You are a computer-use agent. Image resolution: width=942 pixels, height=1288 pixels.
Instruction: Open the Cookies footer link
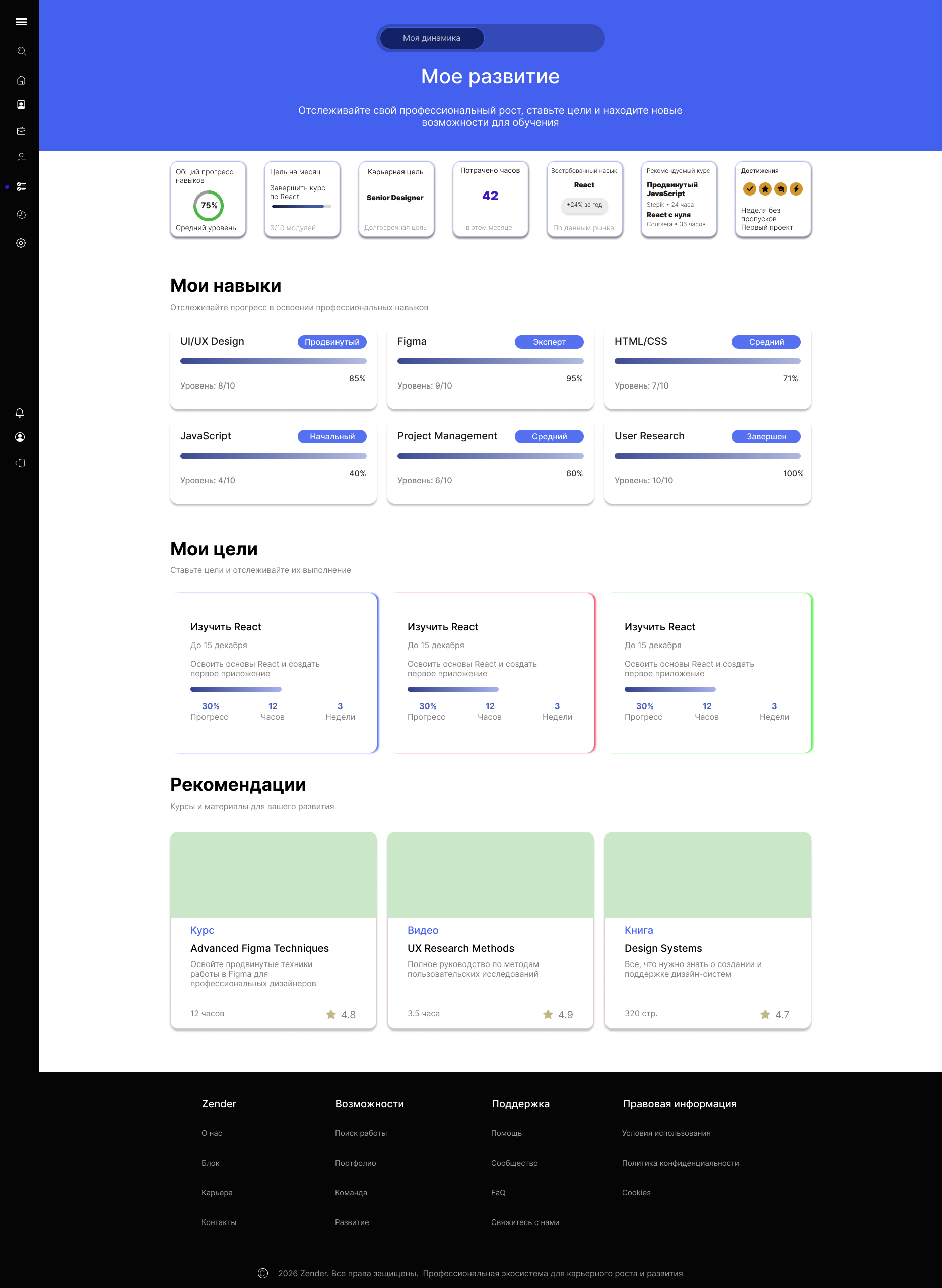636,1193
